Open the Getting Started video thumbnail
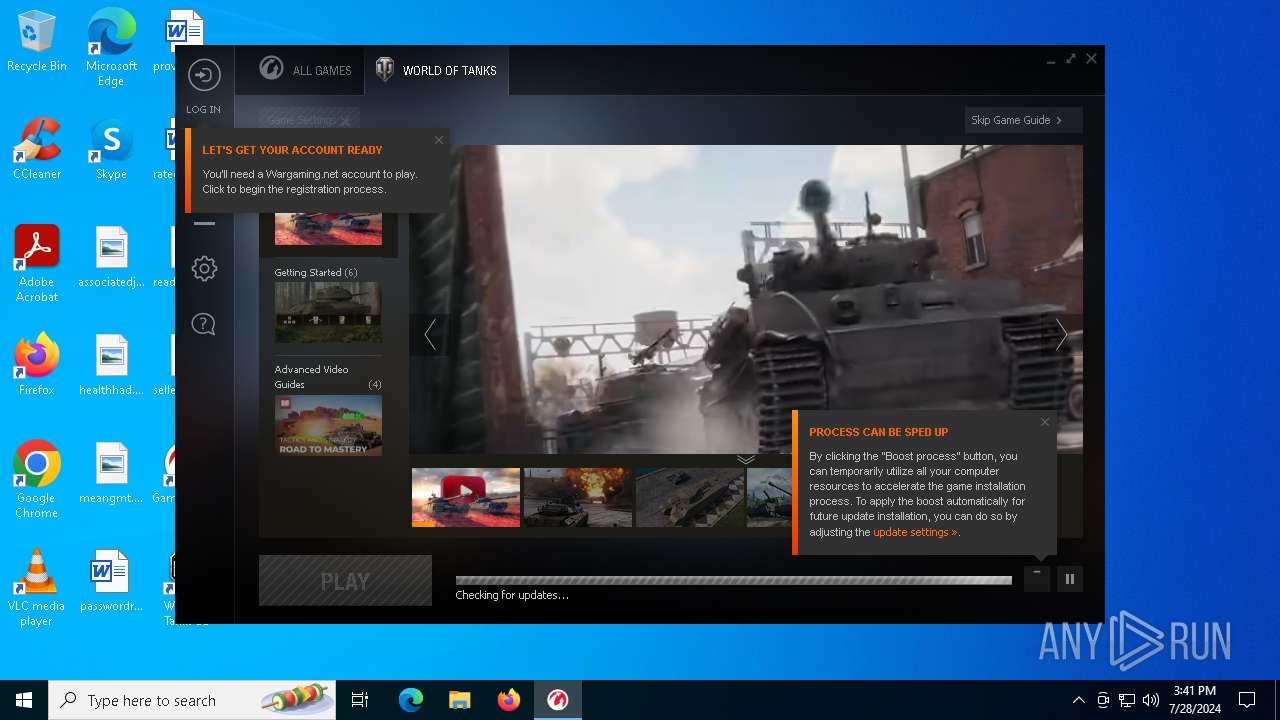The height and width of the screenshot is (720, 1280). [328, 312]
